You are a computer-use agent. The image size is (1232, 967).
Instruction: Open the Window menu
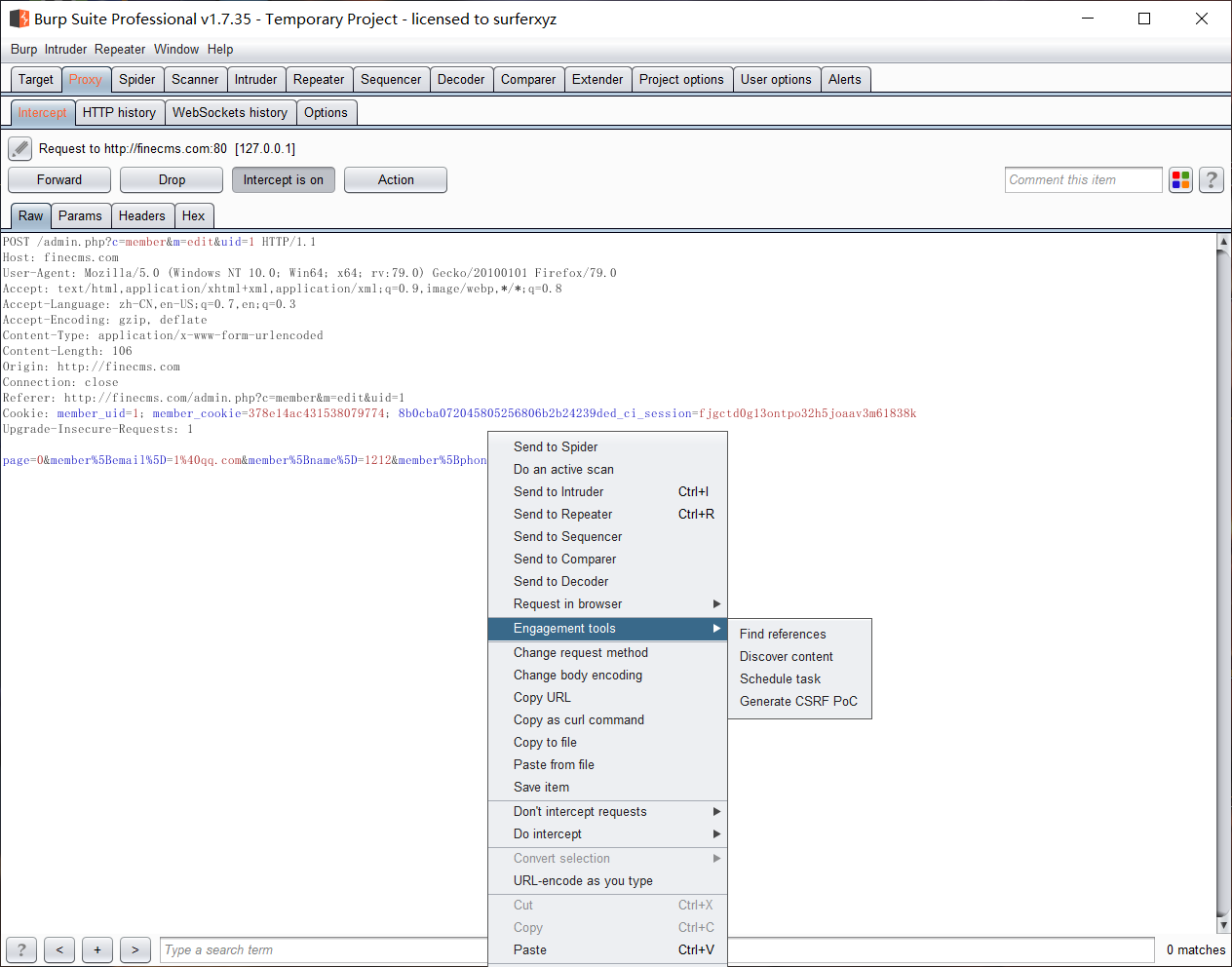pos(176,49)
